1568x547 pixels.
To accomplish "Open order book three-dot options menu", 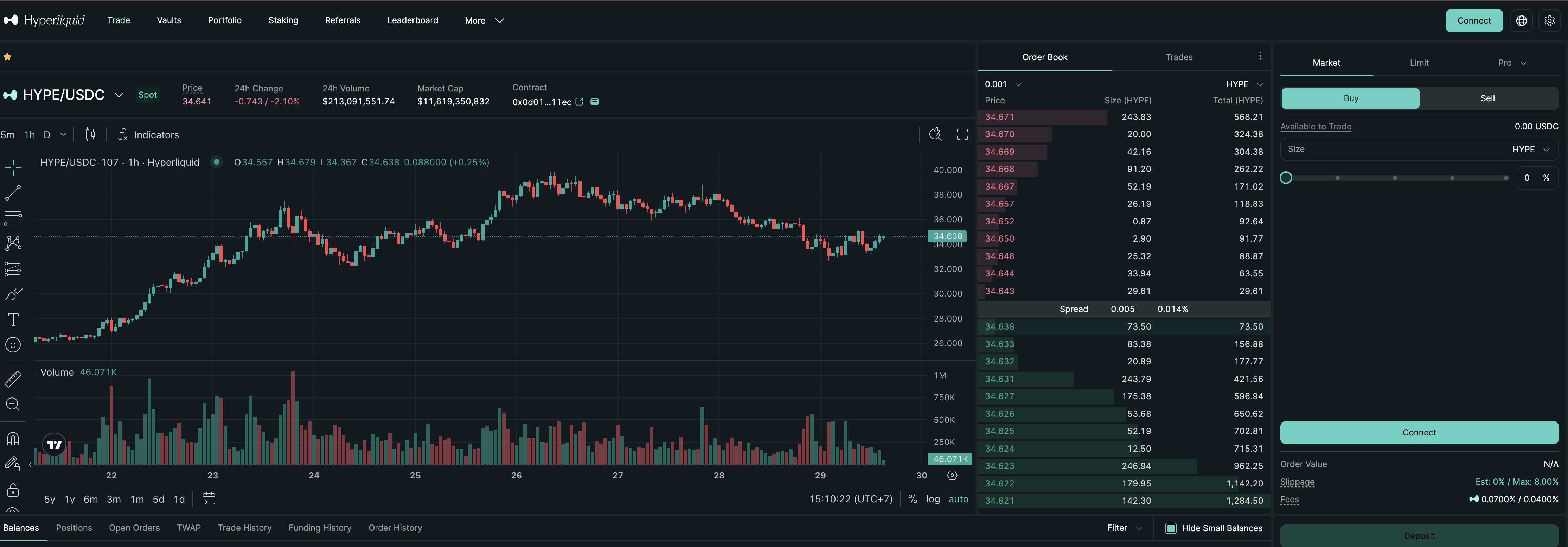I will point(1260,56).
